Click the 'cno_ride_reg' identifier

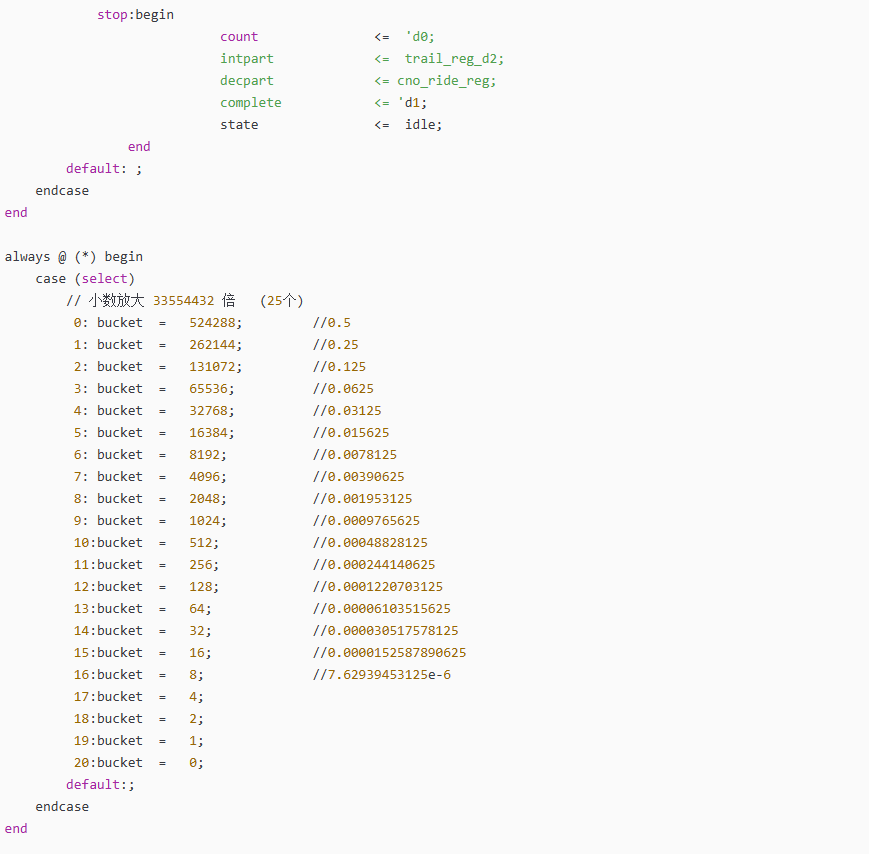445,81
